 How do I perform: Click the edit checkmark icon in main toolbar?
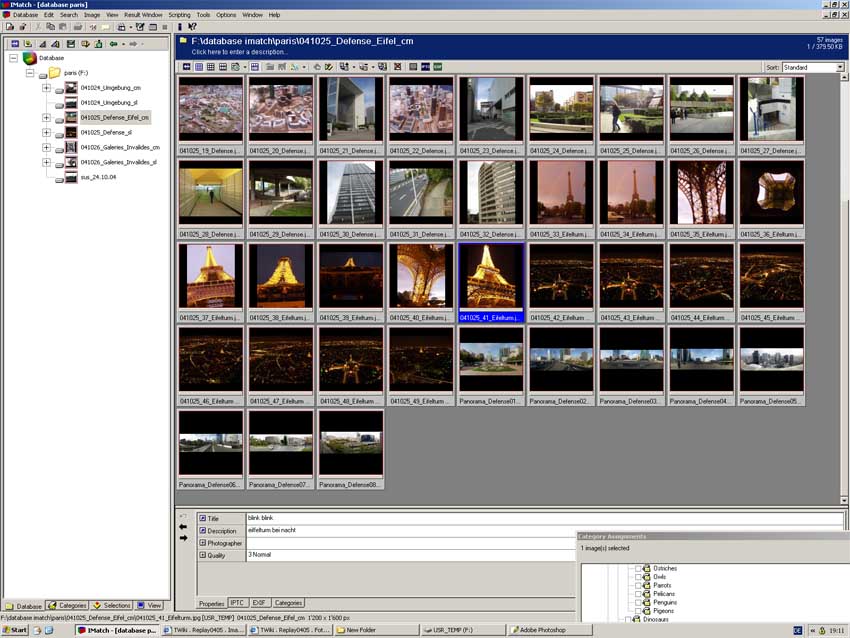click(x=140, y=27)
